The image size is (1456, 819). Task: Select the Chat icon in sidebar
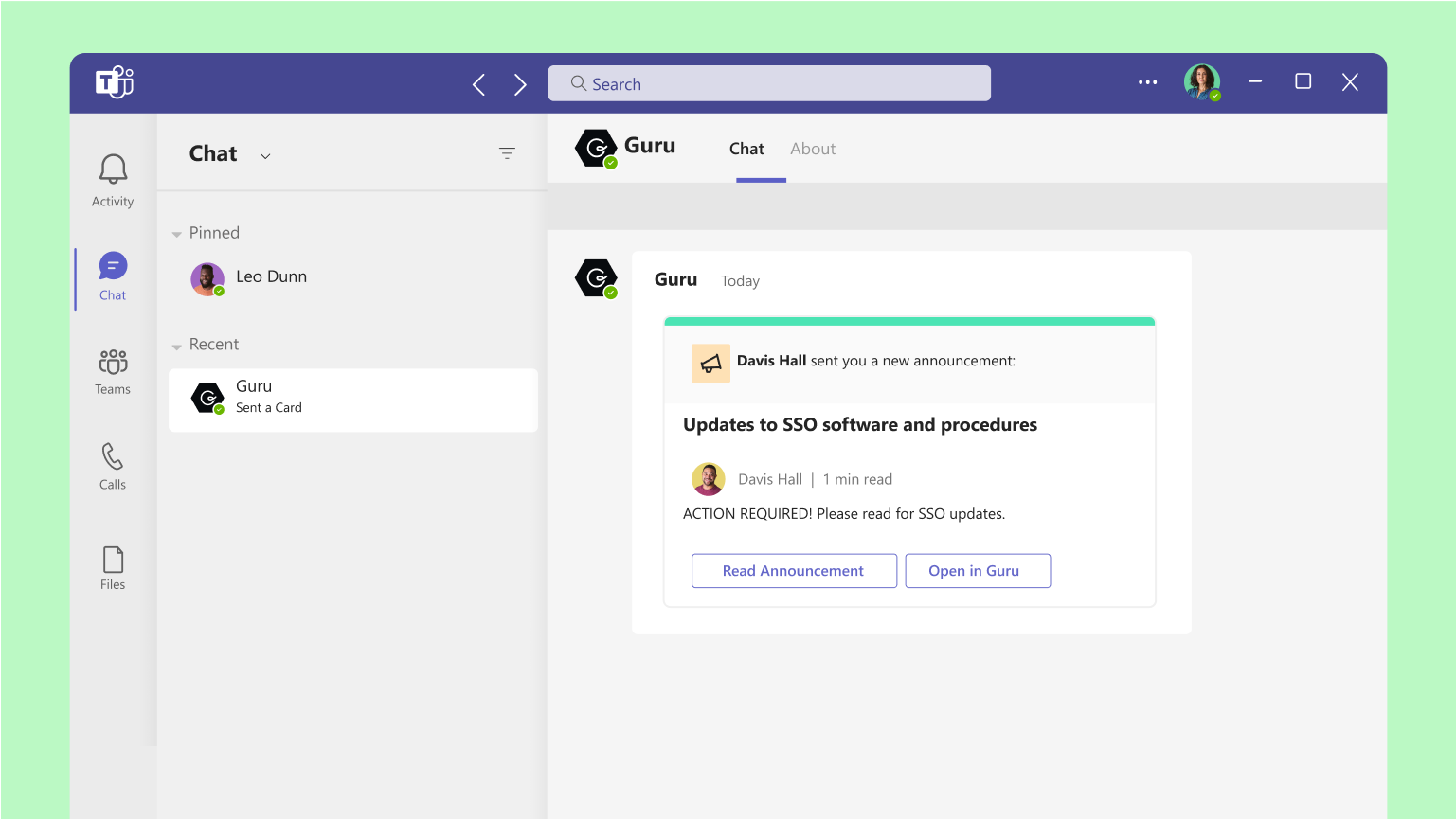pos(113,276)
